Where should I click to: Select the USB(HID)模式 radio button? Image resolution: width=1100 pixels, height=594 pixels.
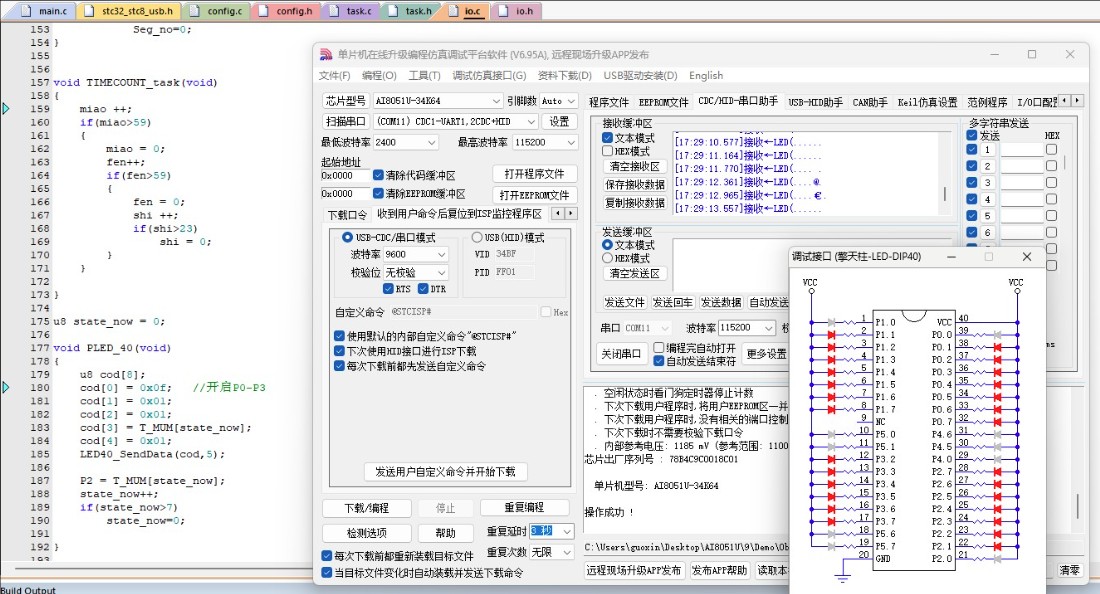[x=477, y=237]
